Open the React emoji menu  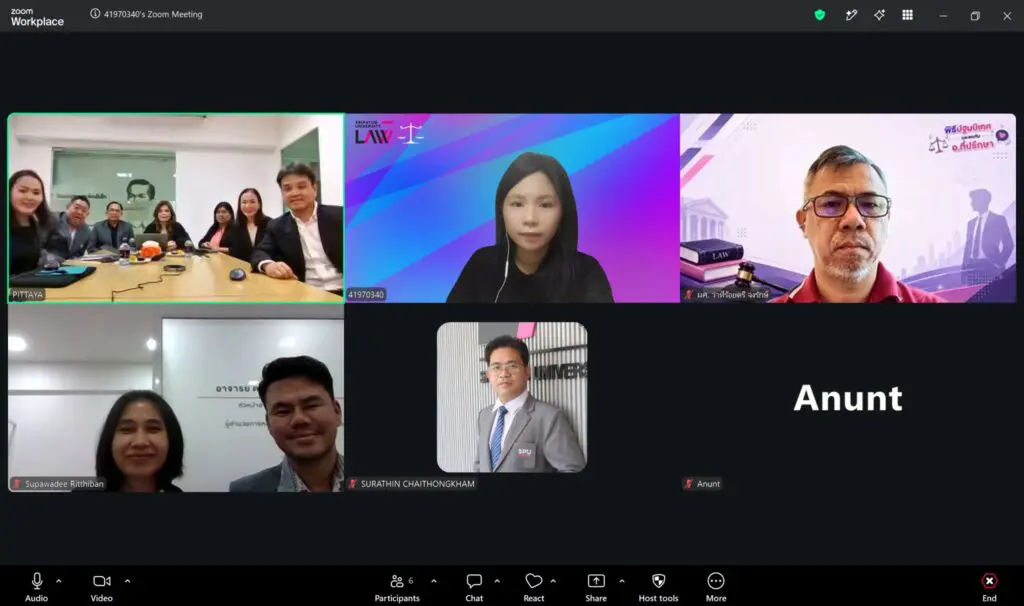(534, 586)
